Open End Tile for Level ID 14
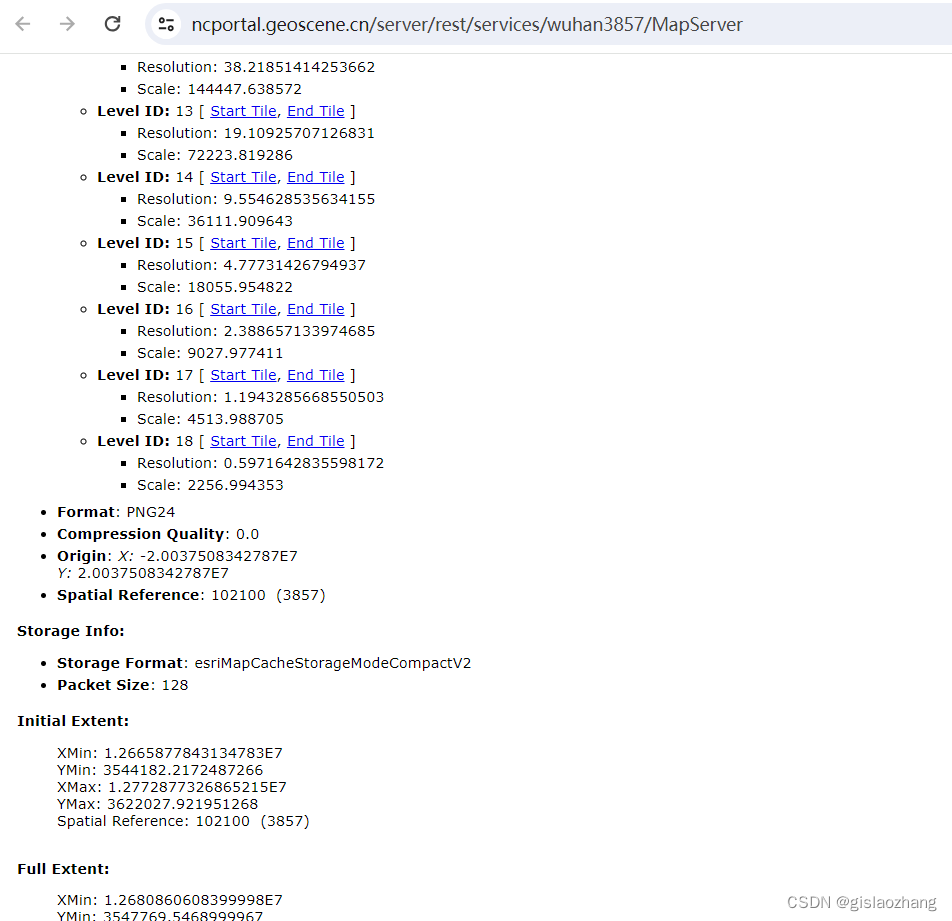The height and width of the screenshot is (921, 952). [x=315, y=176]
